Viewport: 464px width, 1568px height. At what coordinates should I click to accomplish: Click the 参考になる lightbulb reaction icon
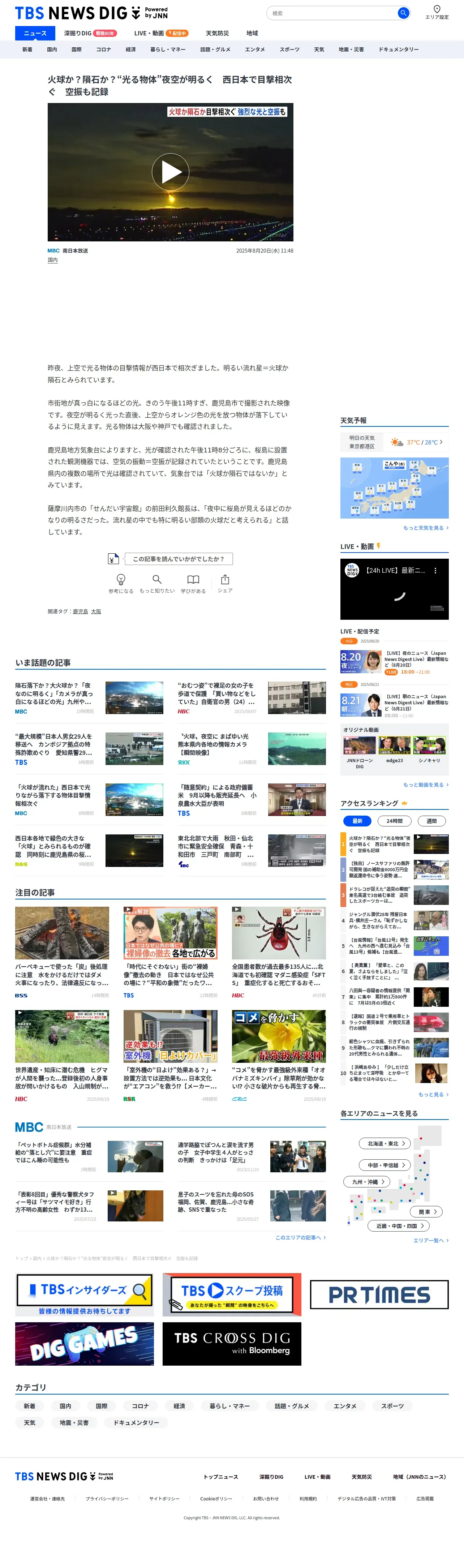click(x=121, y=580)
